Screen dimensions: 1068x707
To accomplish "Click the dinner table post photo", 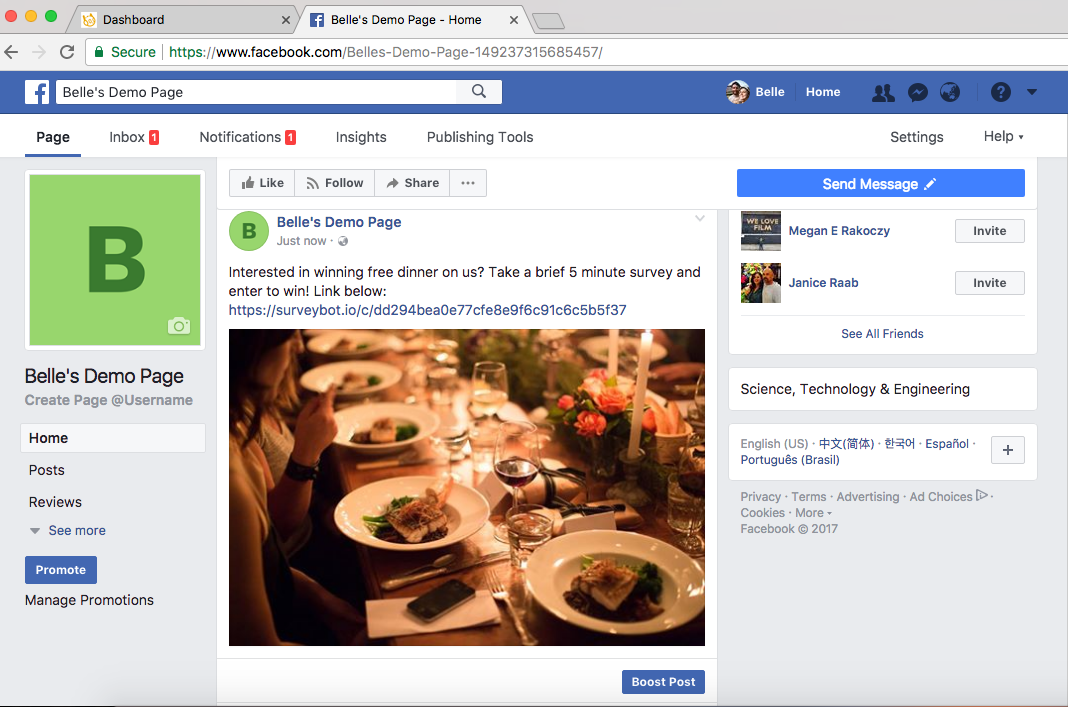I will (467, 487).
